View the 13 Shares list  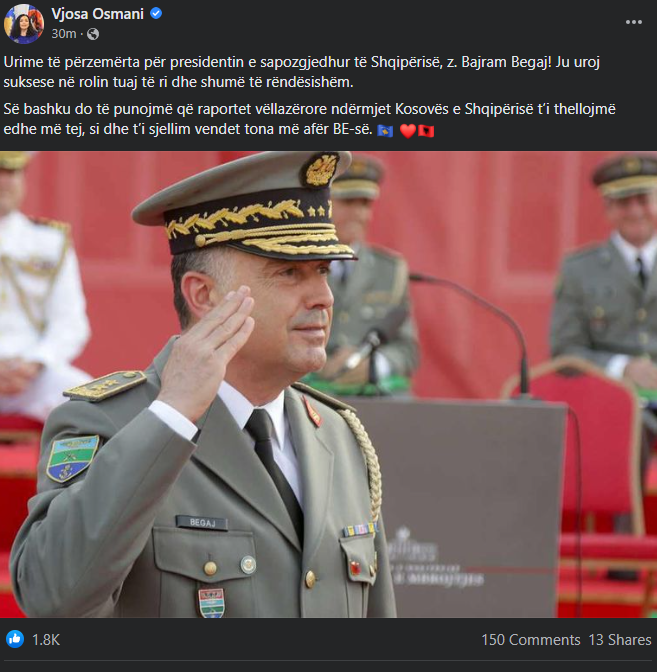pyautogui.click(x=620, y=640)
